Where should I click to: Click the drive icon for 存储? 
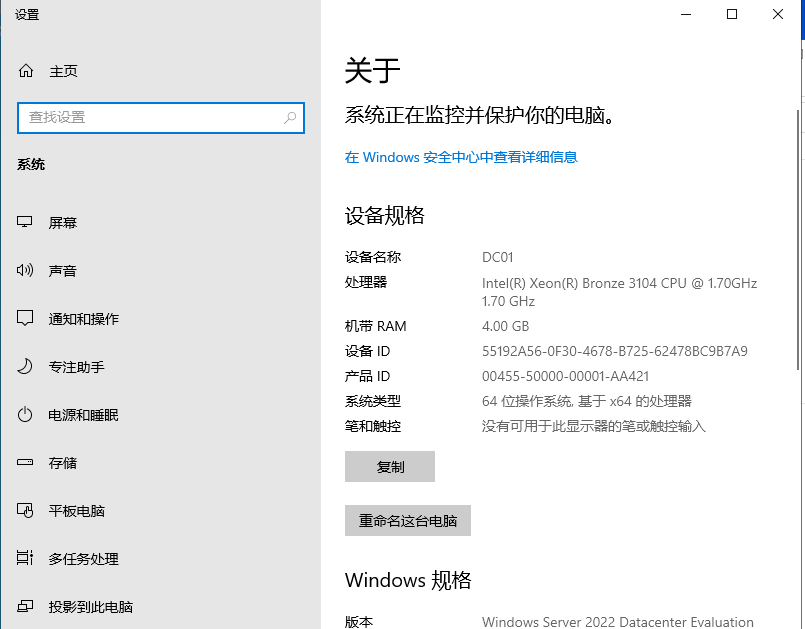pyautogui.click(x=26, y=463)
